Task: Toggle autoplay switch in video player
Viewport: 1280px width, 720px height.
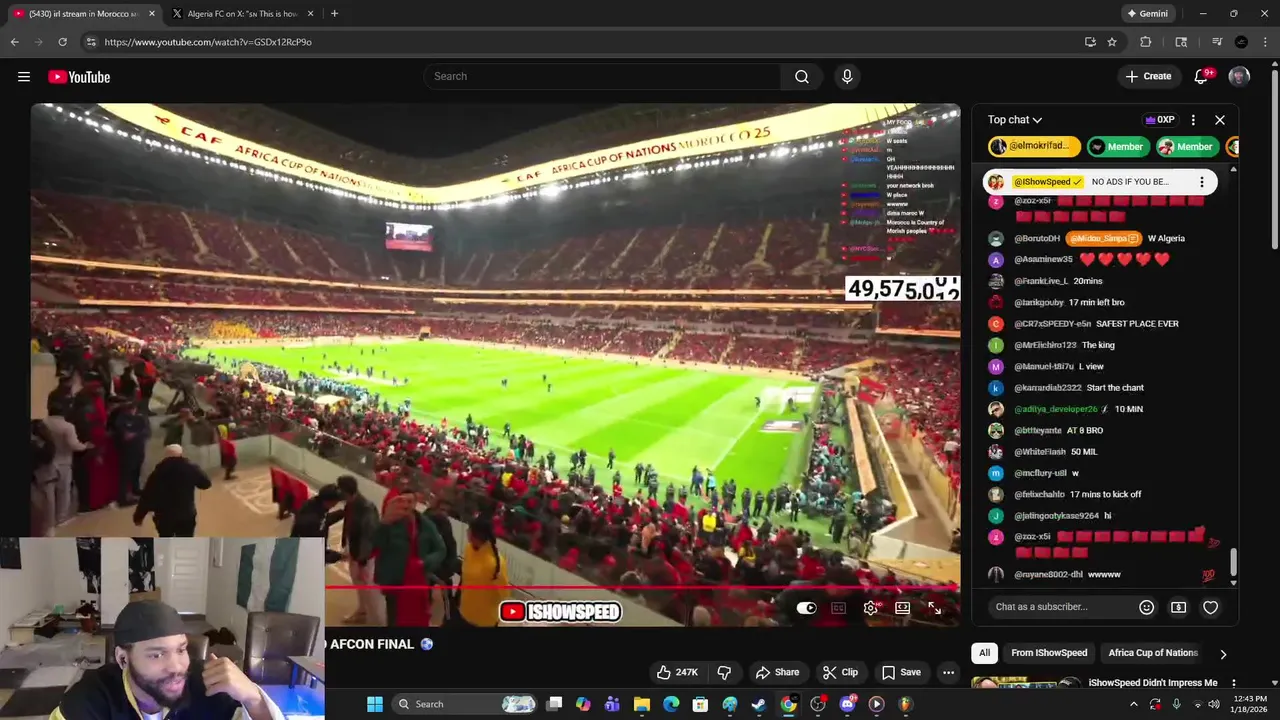Action: [x=806, y=608]
